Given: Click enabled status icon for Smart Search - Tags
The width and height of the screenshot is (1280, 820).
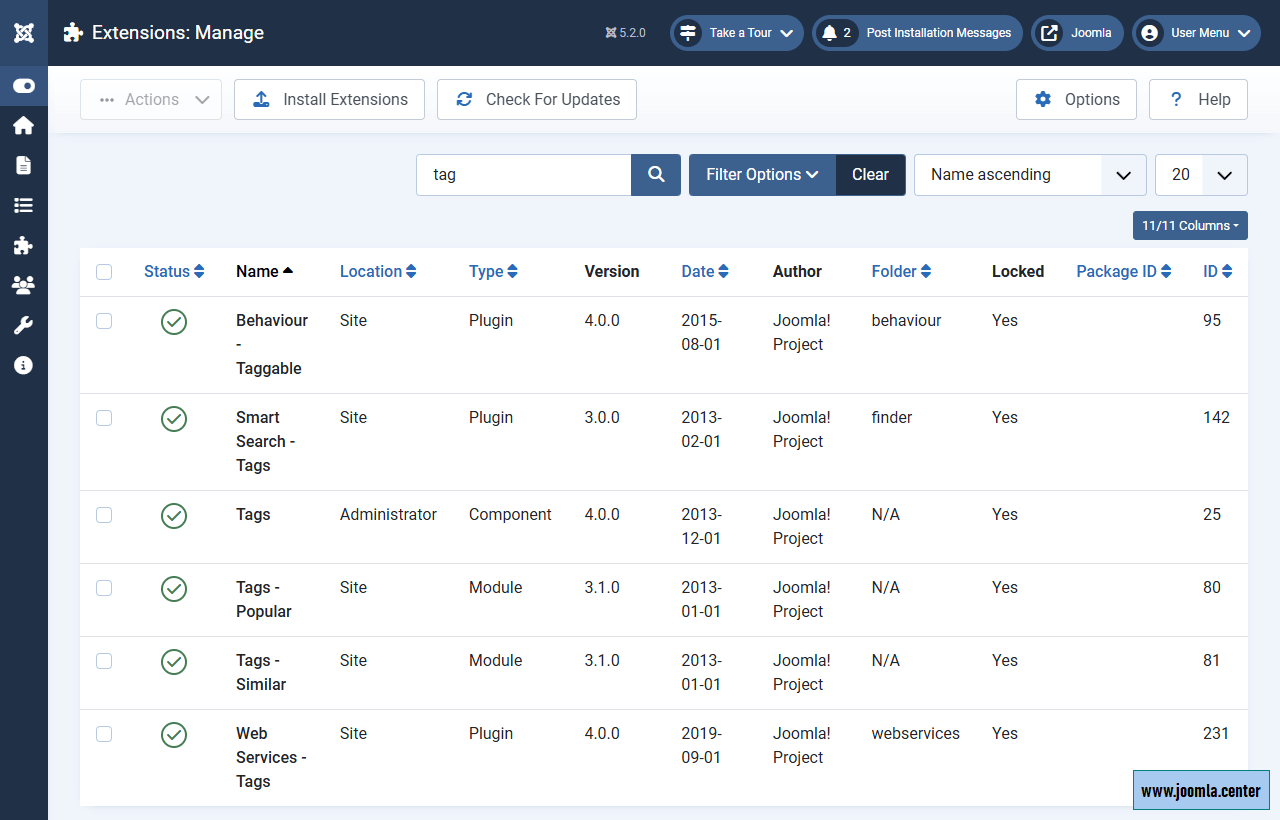Looking at the screenshot, I should pos(174,418).
